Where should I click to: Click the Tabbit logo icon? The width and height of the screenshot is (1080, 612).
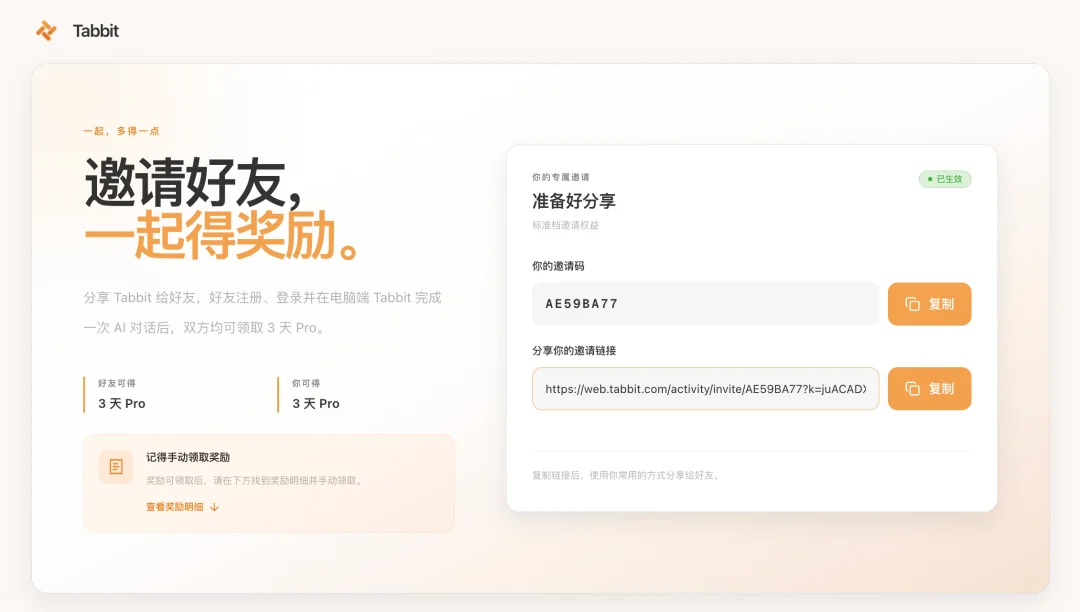46,30
